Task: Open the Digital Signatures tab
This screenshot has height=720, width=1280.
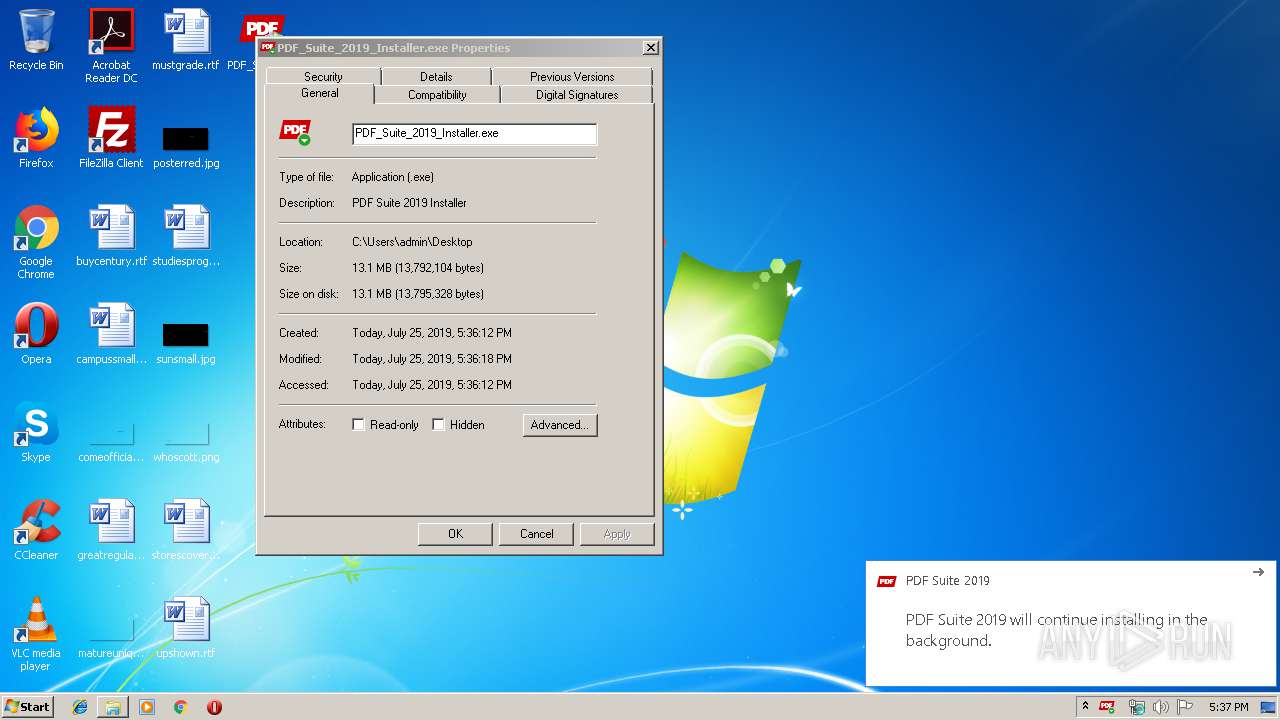Action: (x=577, y=95)
